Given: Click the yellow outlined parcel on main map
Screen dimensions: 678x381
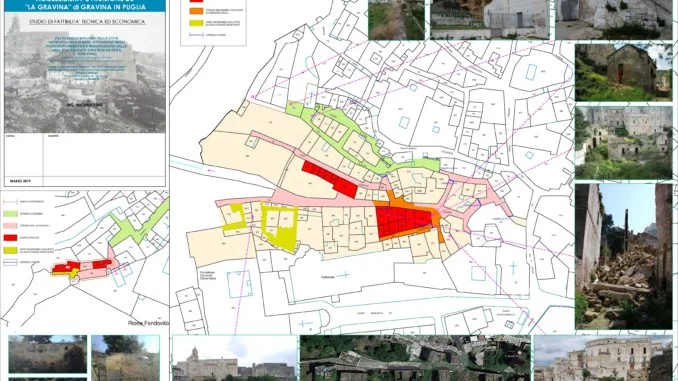Looking at the screenshot, I should coord(279,227).
